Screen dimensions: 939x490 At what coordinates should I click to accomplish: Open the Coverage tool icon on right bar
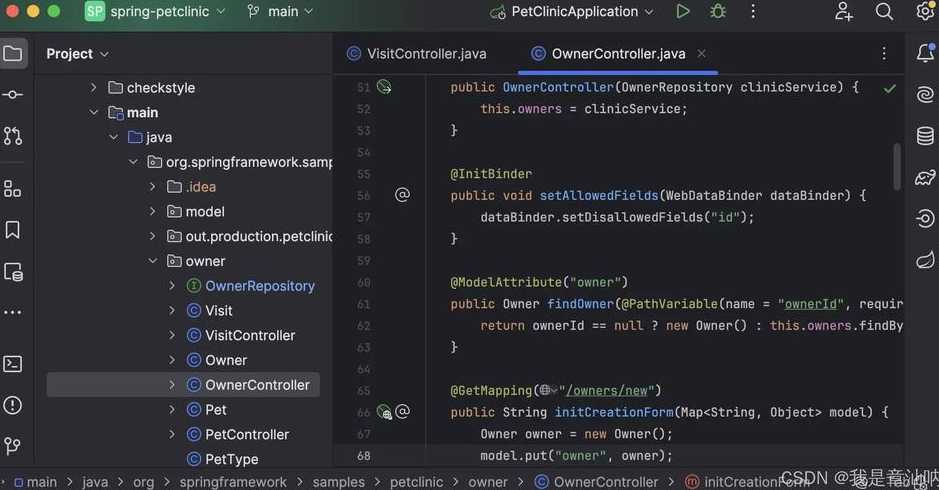click(925, 219)
